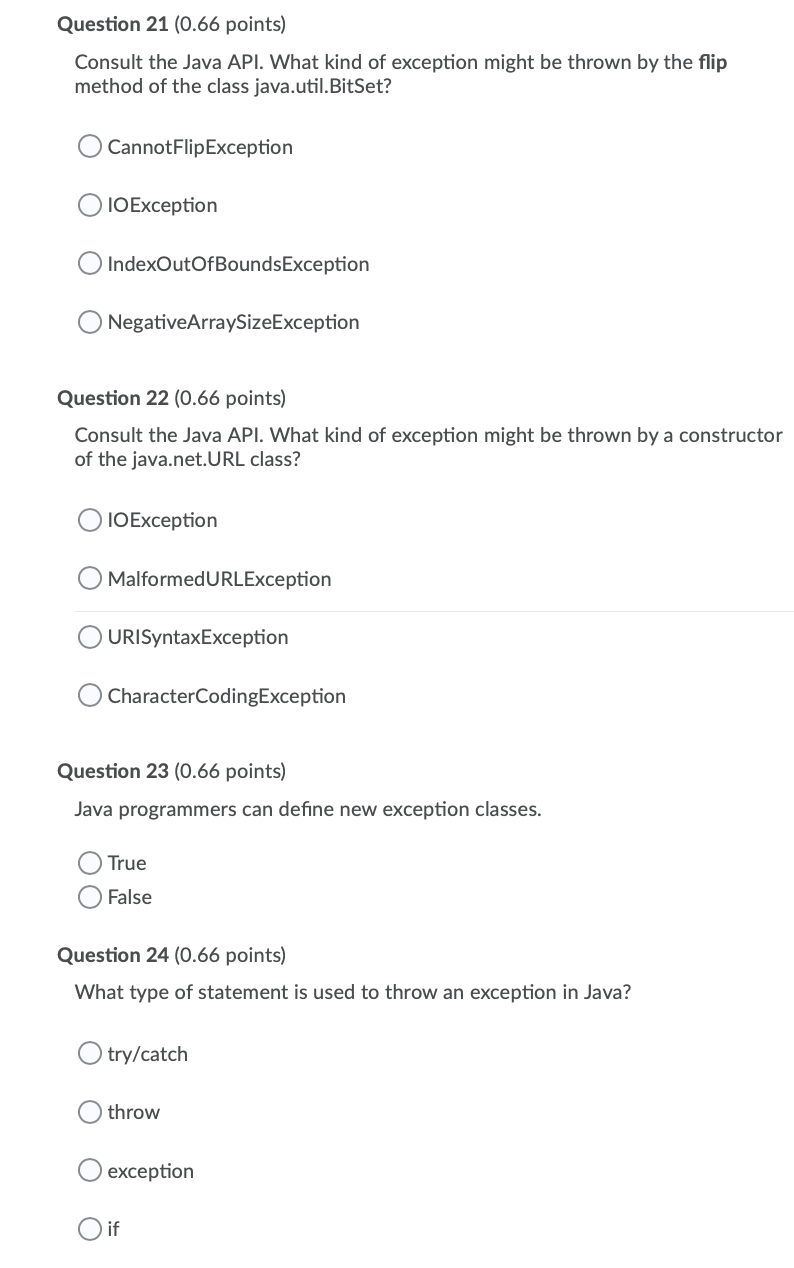Select try/catch for Question 24
Viewport: 794px width, 1268px height.
[89, 1053]
